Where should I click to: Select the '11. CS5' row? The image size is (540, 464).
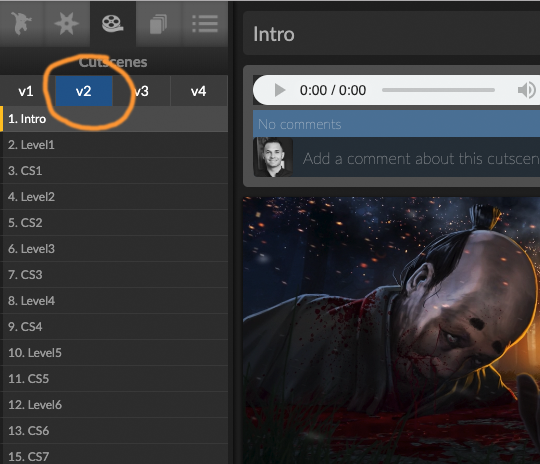(x=114, y=379)
